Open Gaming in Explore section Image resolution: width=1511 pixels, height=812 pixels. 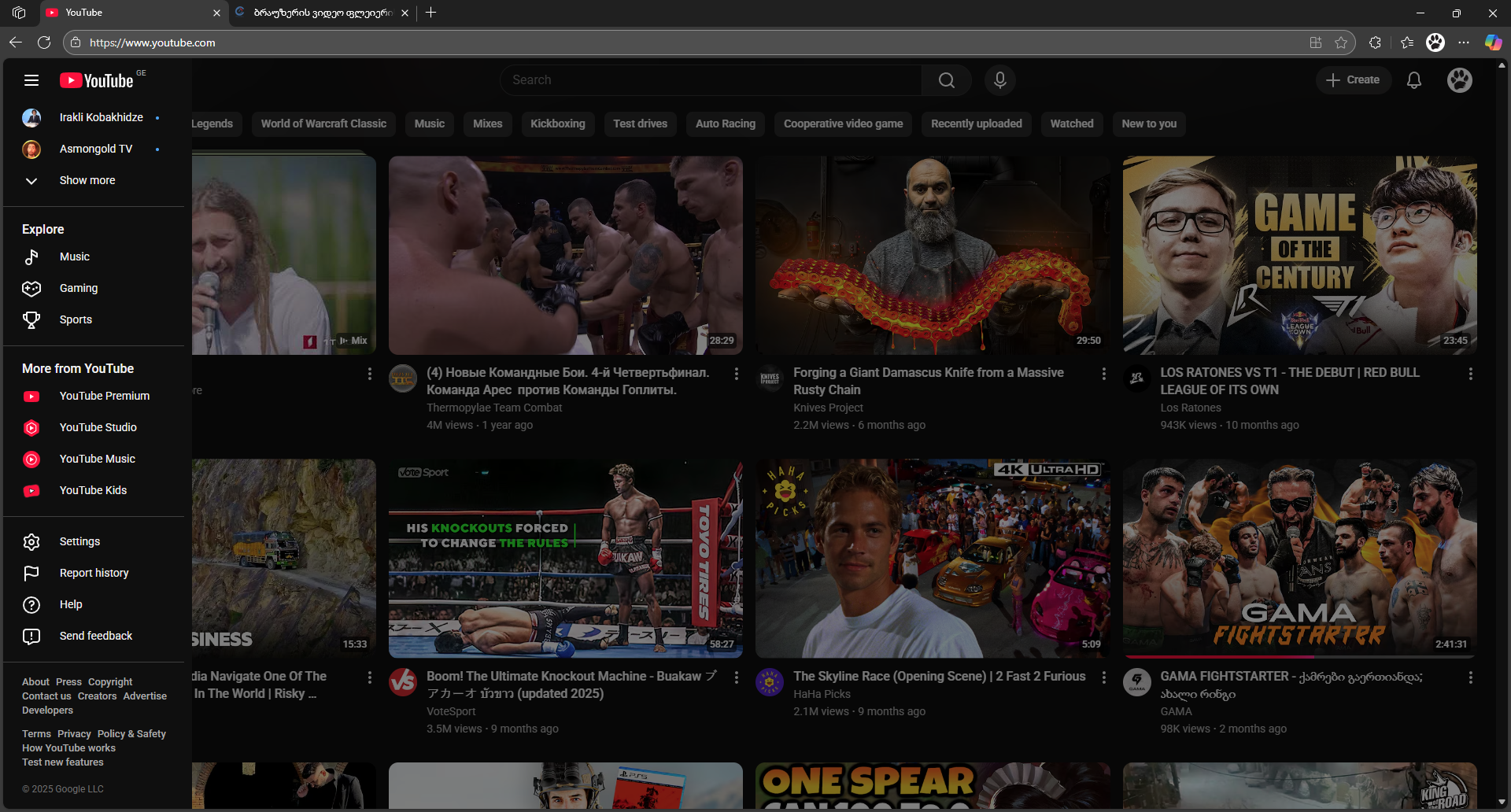[x=79, y=288]
